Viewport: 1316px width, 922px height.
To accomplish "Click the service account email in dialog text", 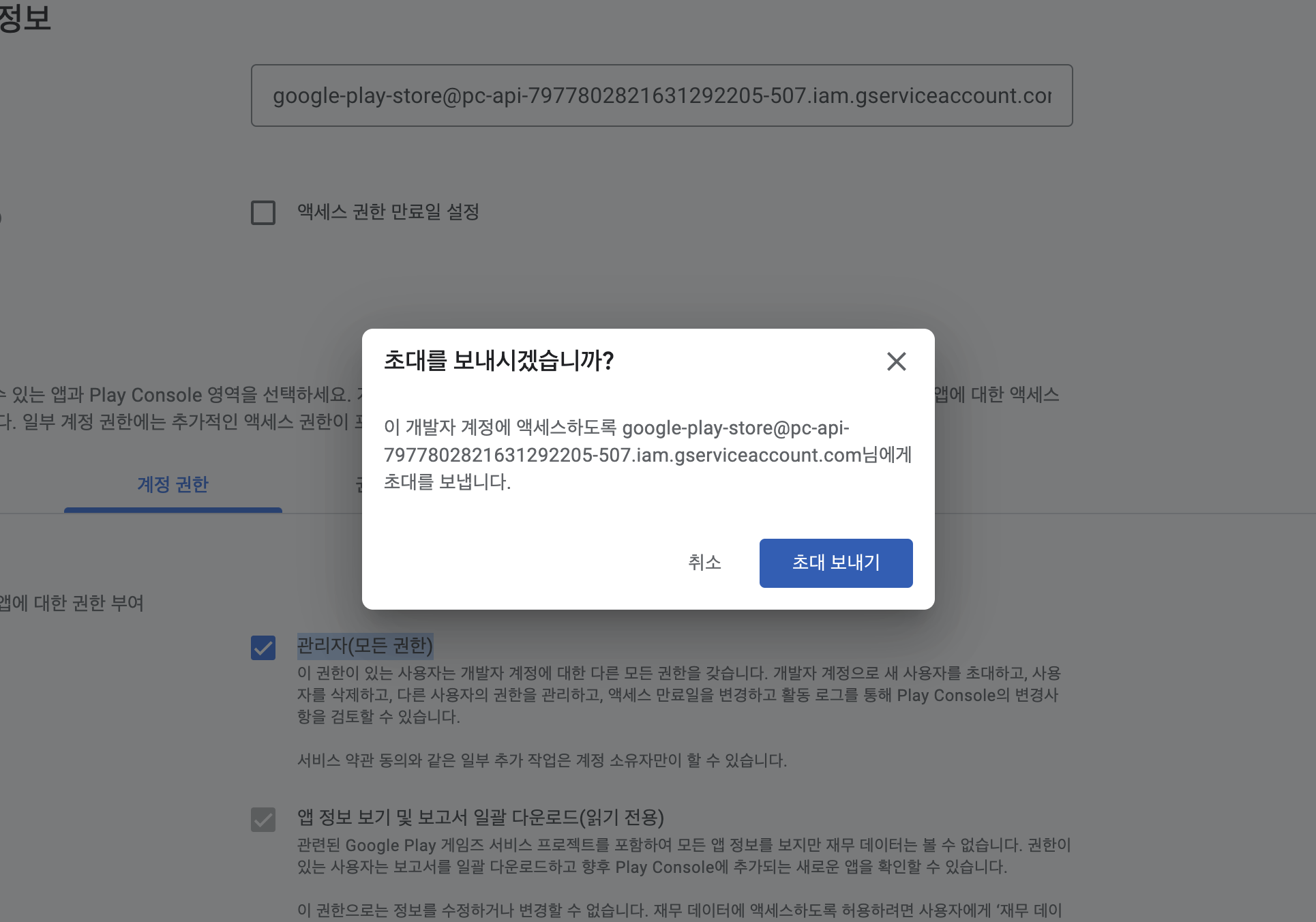I will pos(623,441).
